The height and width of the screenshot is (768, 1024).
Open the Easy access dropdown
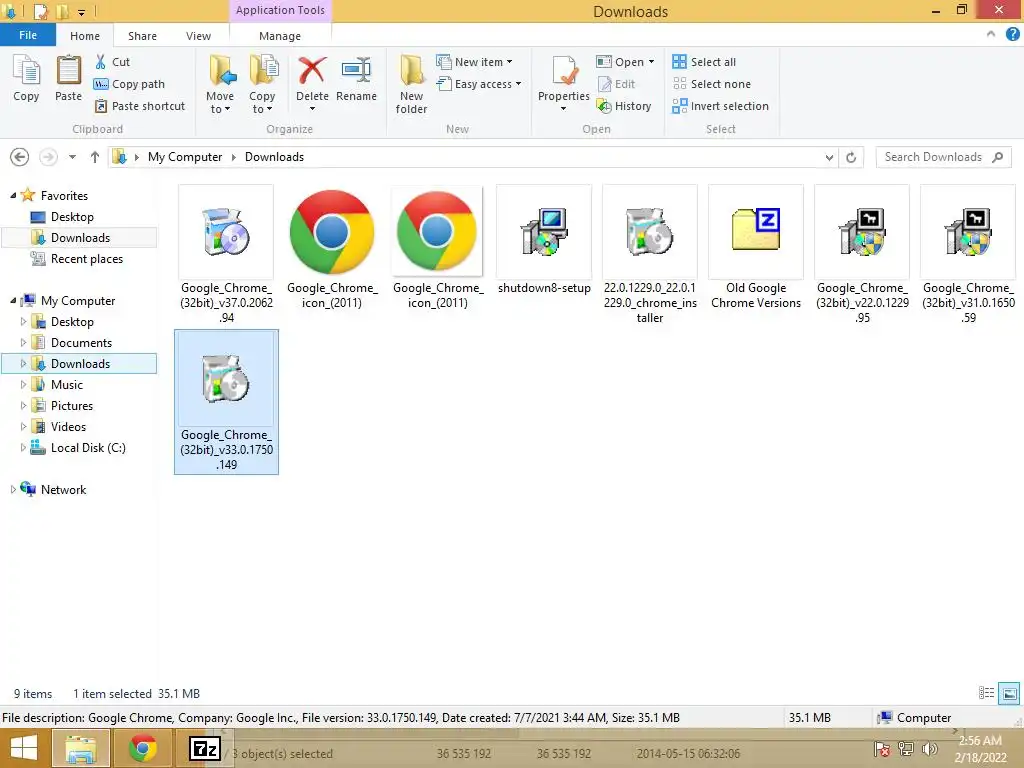pos(479,84)
